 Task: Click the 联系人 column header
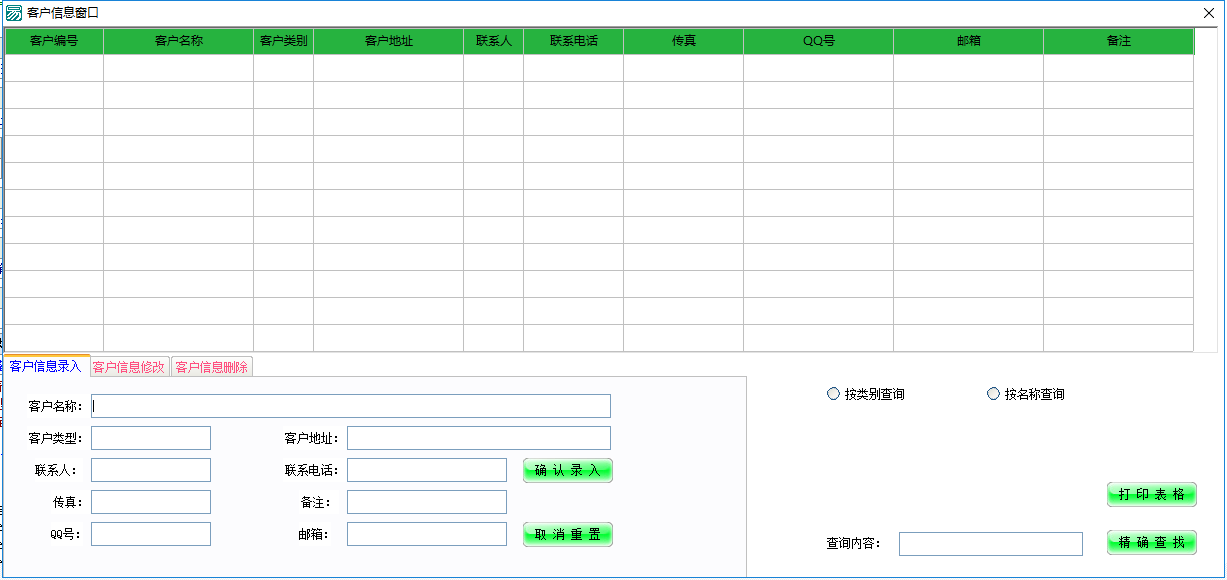pos(494,41)
